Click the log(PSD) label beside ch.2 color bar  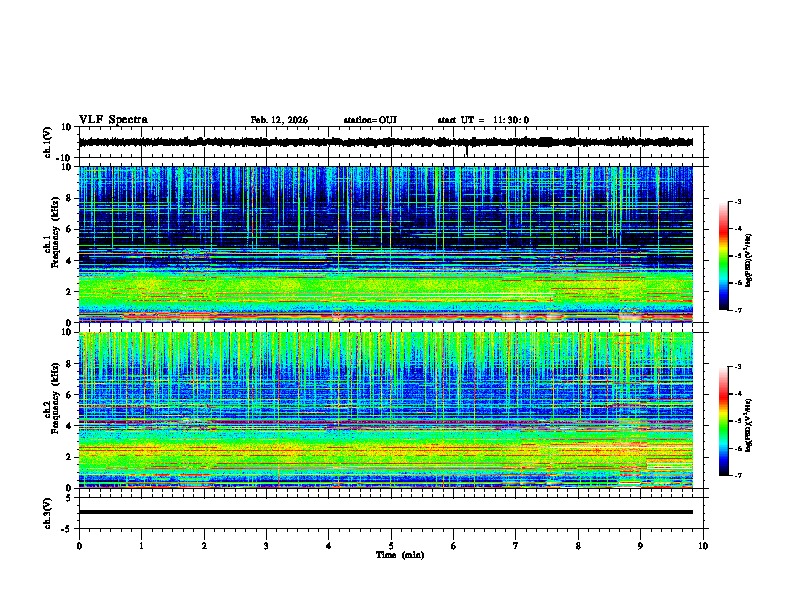pos(749,425)
